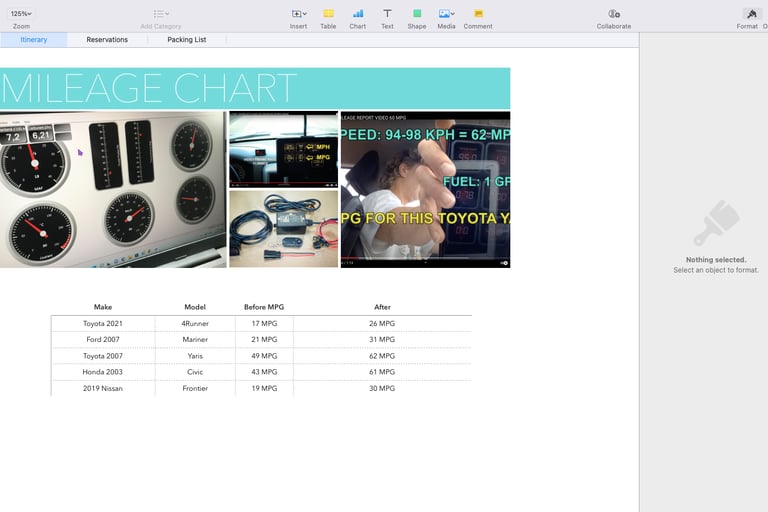Viewport: 768px width, 512px height.
Task: Select the Ford 2007 cell
Action: pos(103,340)
